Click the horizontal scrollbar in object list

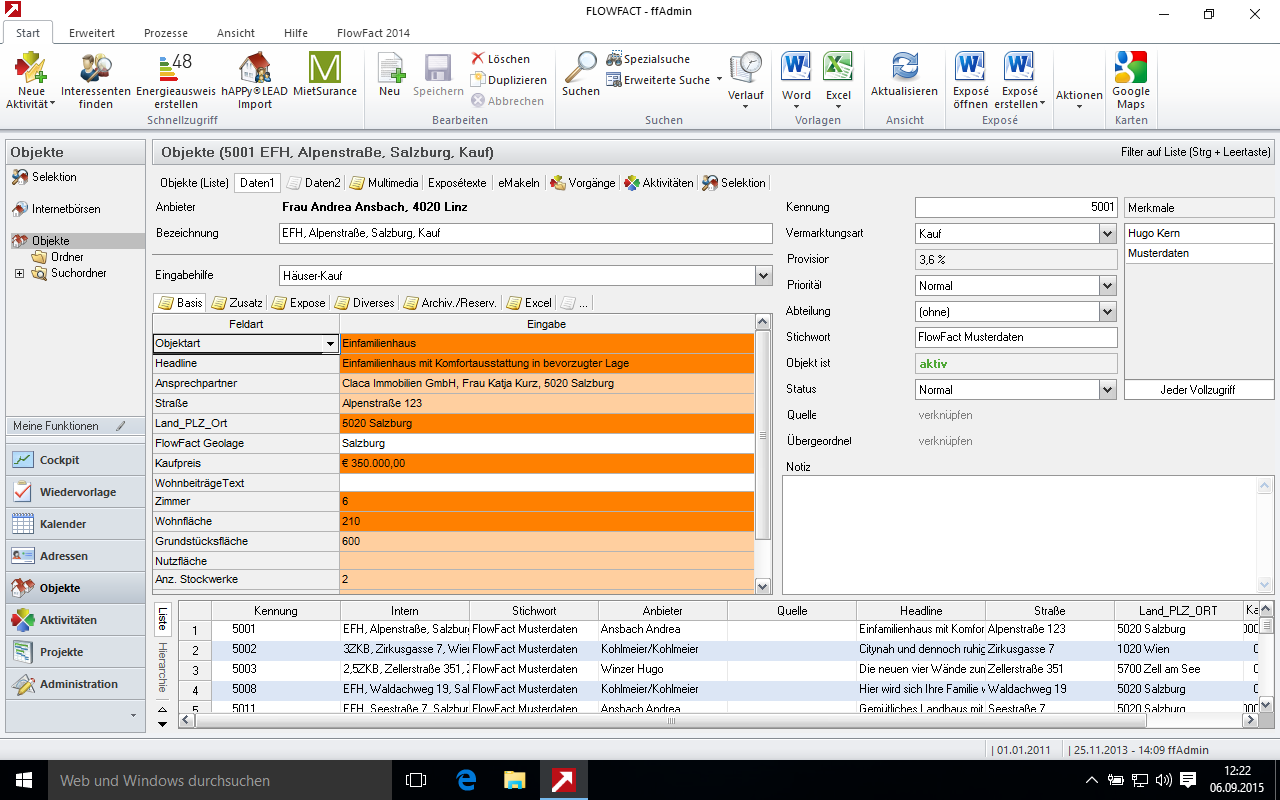click(x=671, y=720)
